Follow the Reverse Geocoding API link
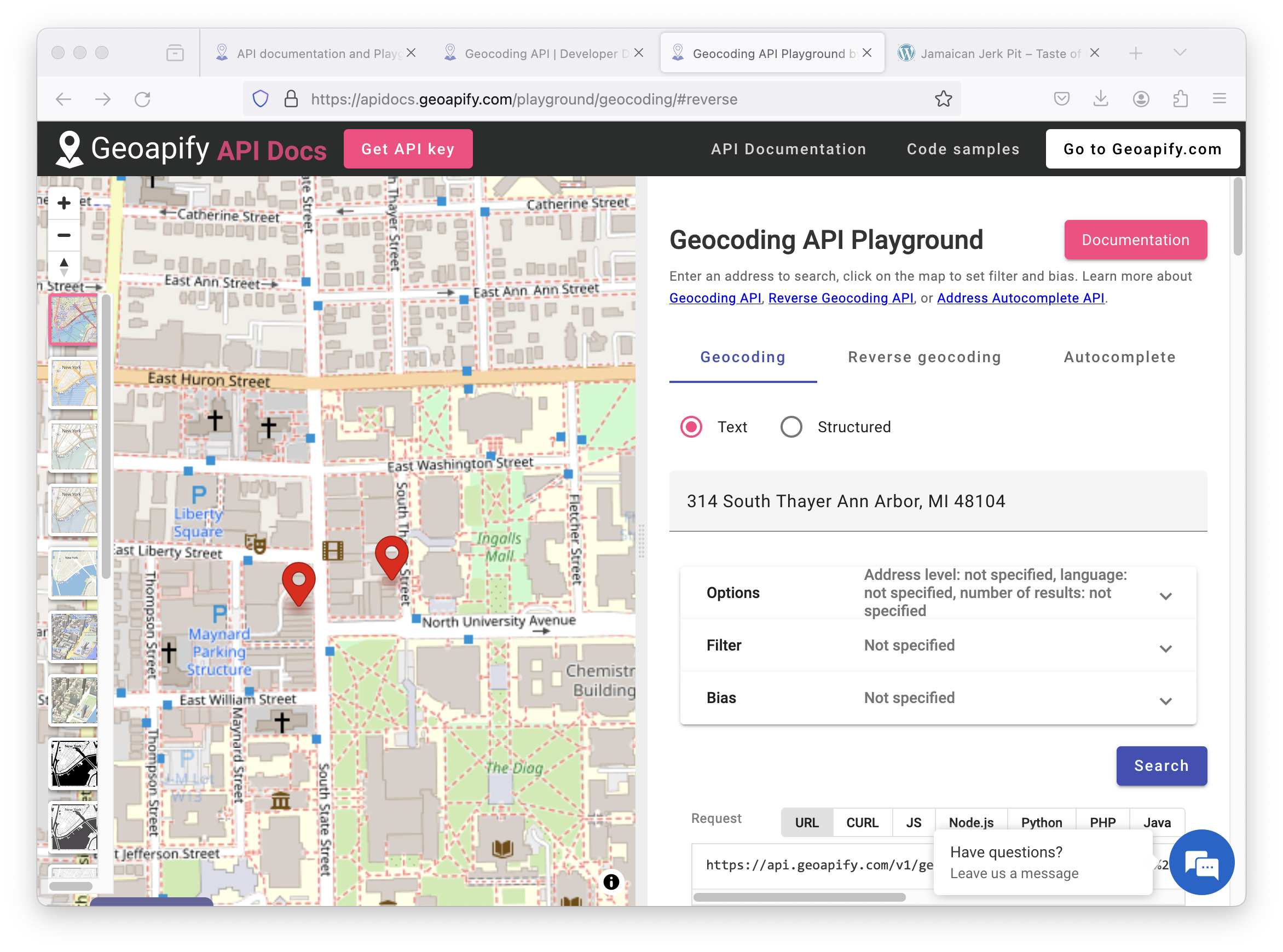The width and height of the screenshot is (1283, 952). click(x=840, y=298)
